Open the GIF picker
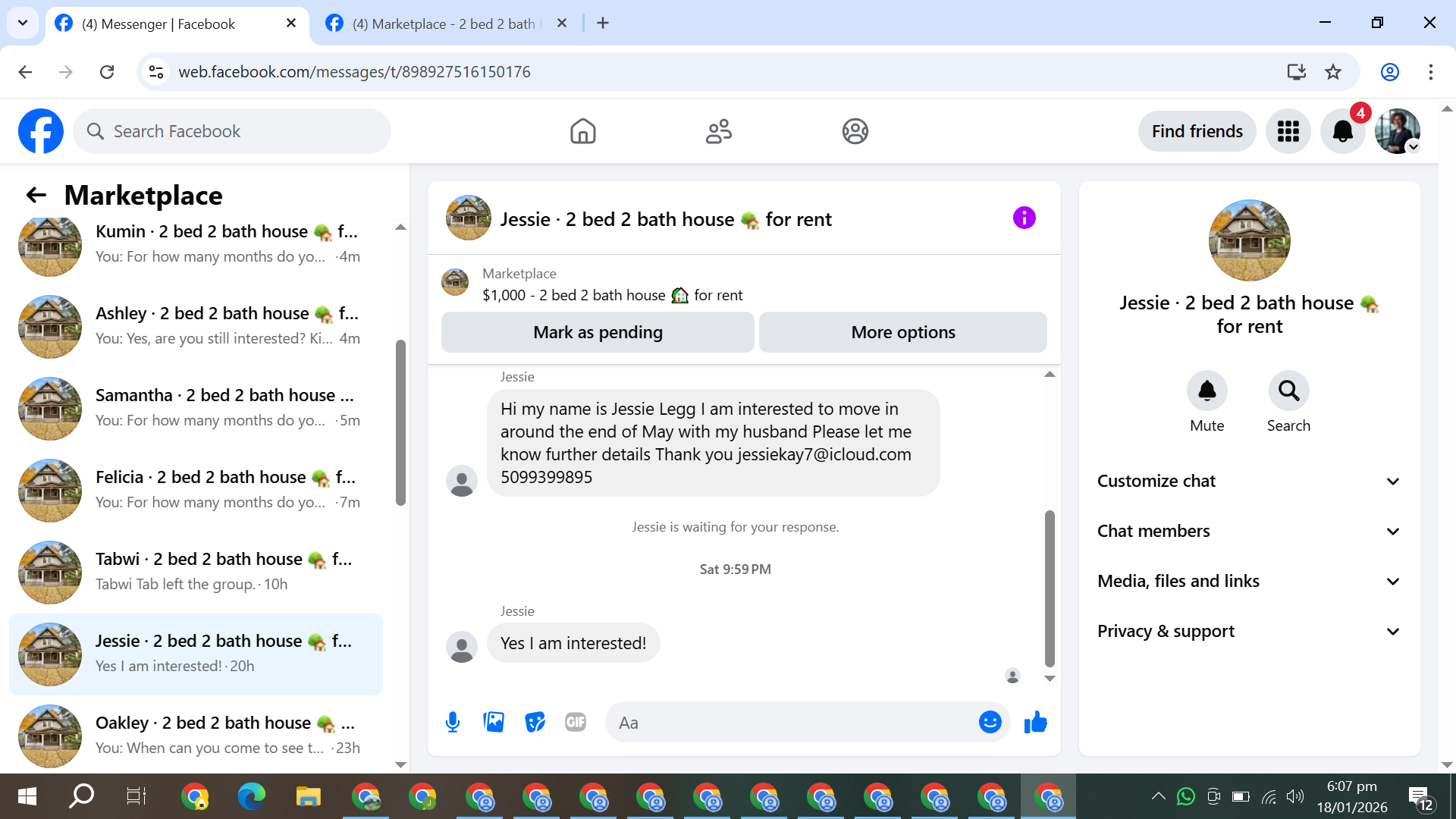1456x819 pixels. (576, 722)
